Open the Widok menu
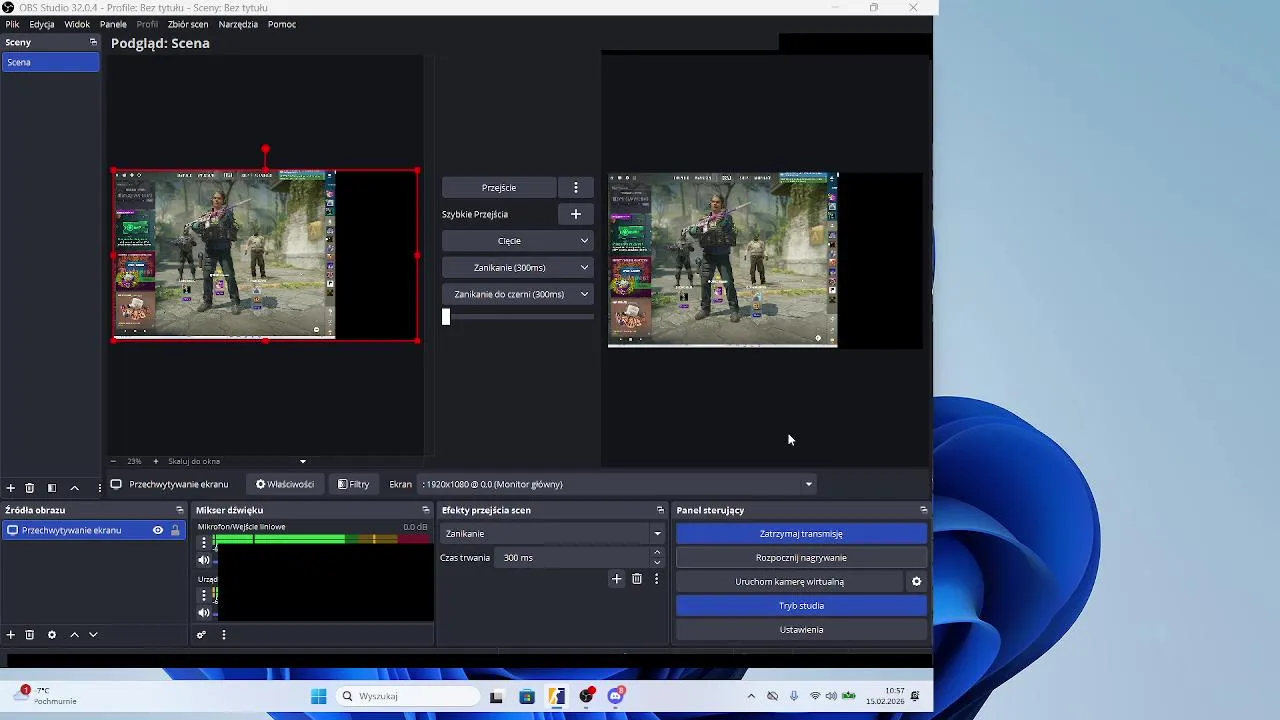The width and height of the screenshot is (1280, 720). [x=77, y=24]
